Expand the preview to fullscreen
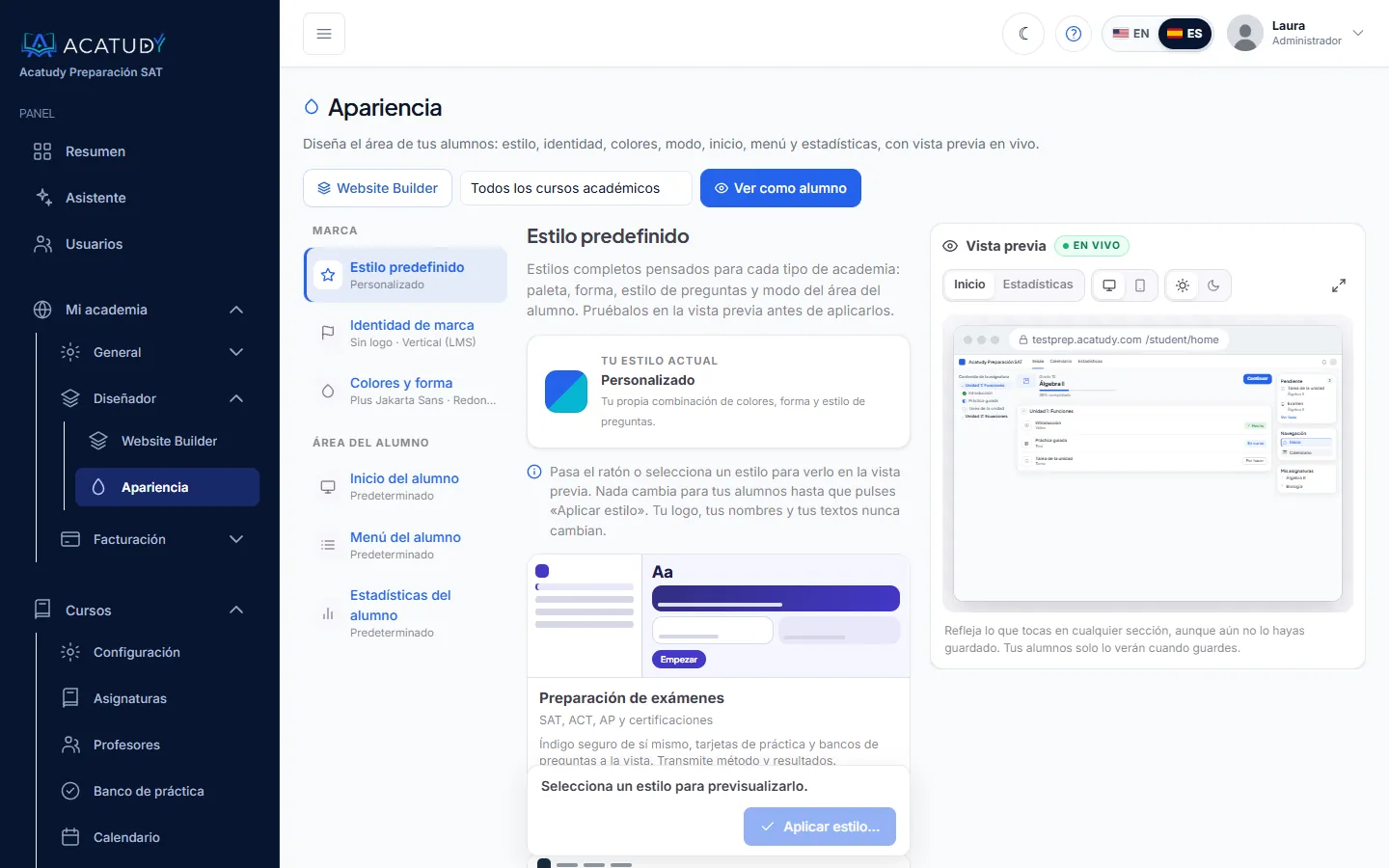 [1339, 285]
